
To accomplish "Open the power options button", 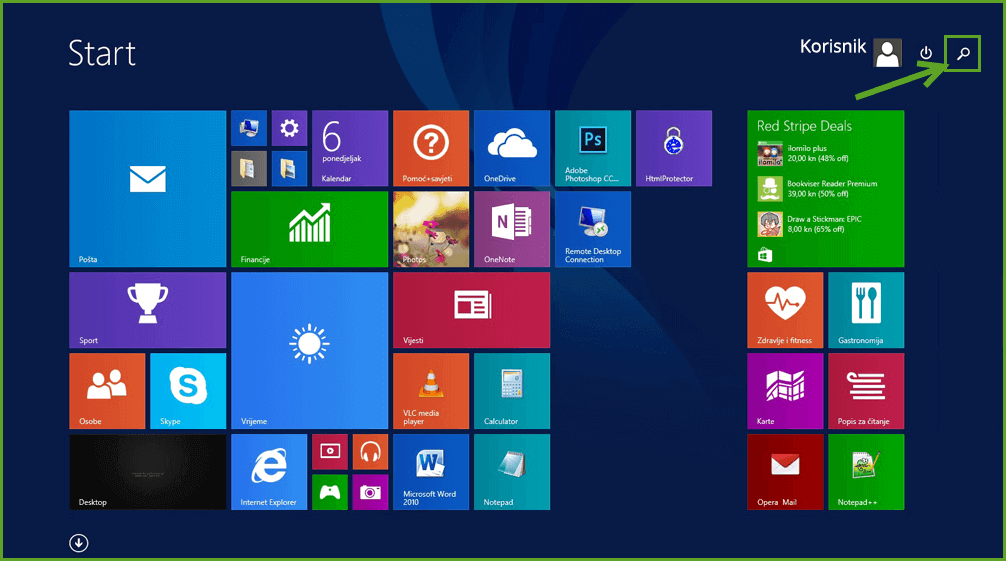I will [x=925, y=53].
